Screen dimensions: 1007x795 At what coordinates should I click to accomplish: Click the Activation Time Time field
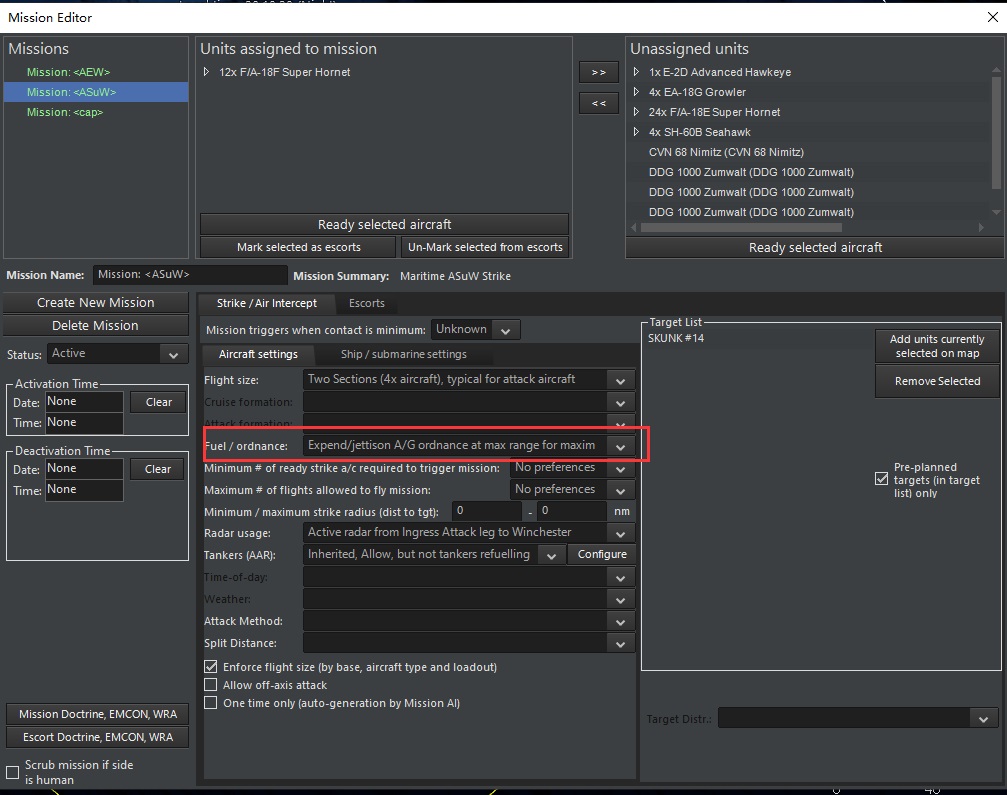click(x=84, y=423)
